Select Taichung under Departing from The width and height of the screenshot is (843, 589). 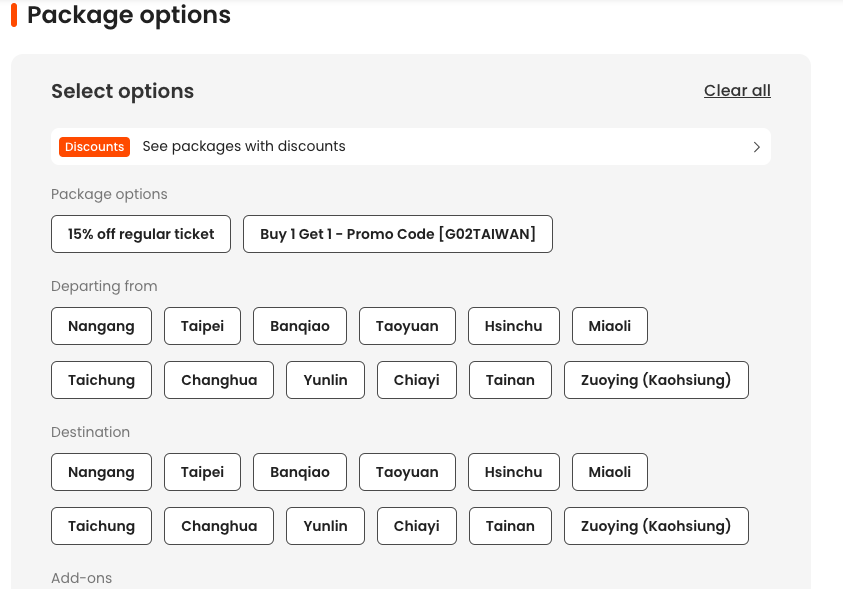pos(101,380)
